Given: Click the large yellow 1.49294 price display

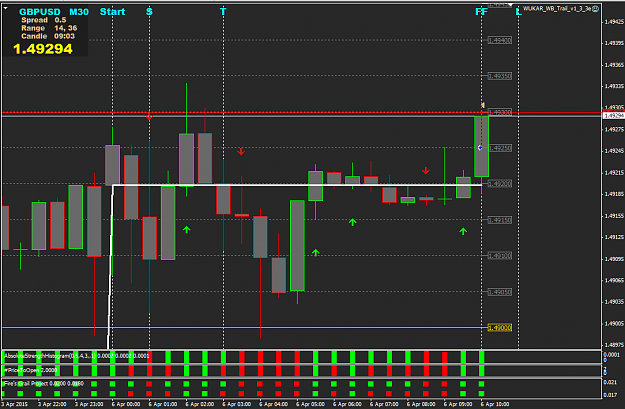Looking at the screenshot, I should [x=43, y=49].
